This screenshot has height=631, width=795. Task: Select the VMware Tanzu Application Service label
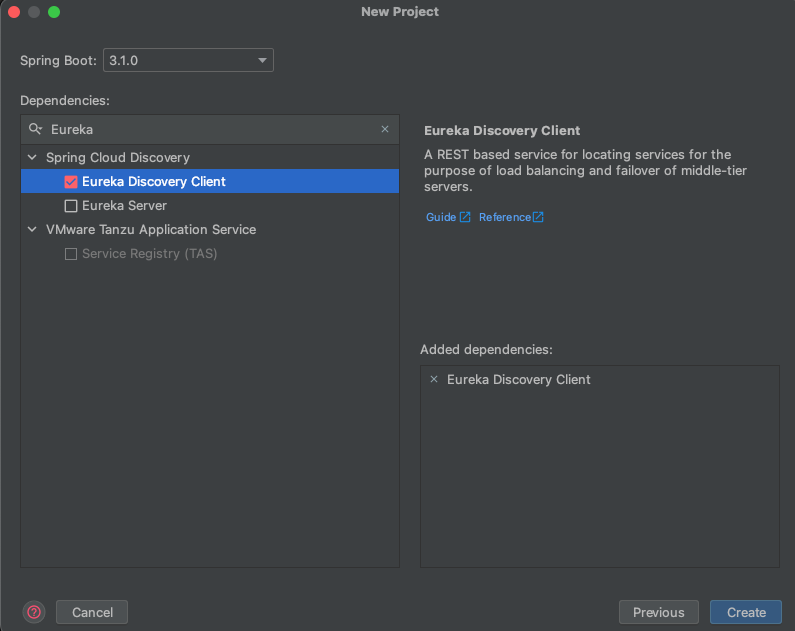(x=151, y=229)
